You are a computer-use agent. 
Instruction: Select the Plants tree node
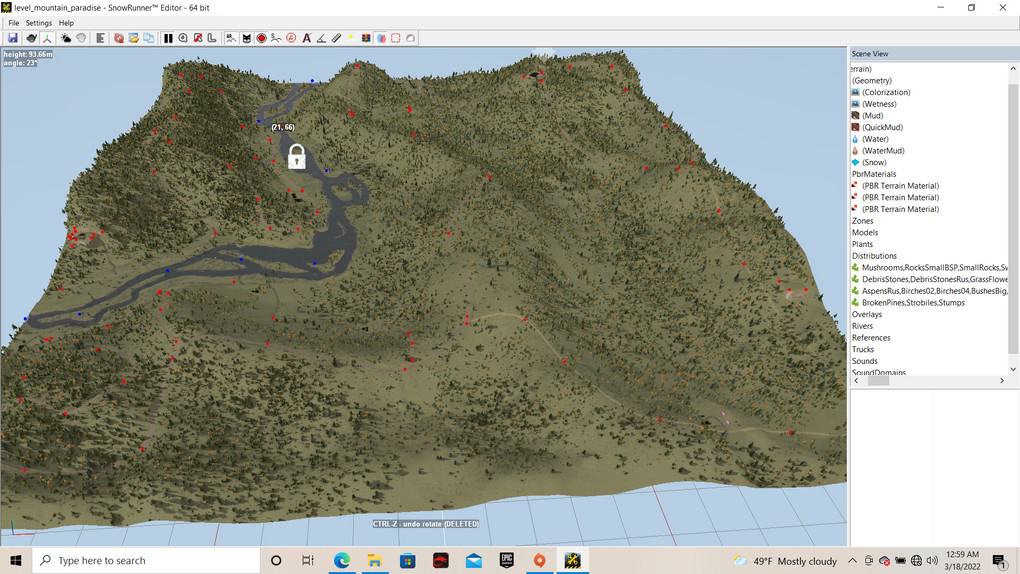point(863,245)
